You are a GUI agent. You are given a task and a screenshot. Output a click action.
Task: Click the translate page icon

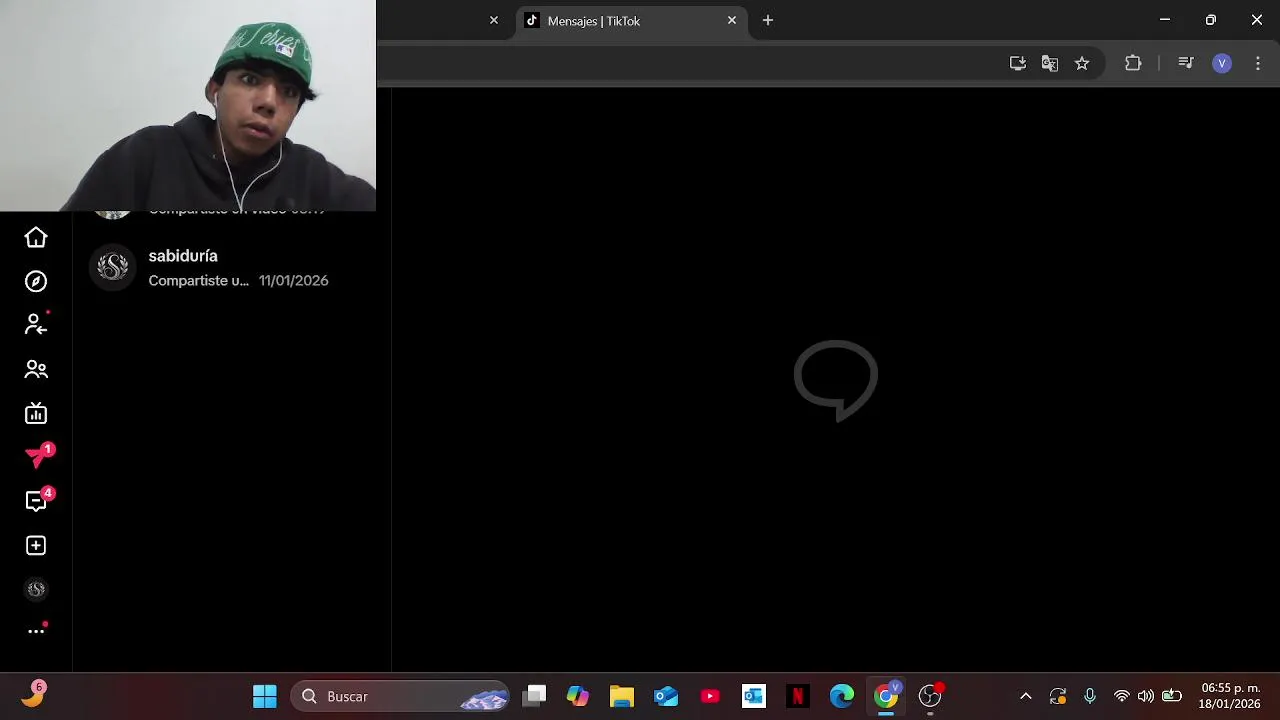1050,63
